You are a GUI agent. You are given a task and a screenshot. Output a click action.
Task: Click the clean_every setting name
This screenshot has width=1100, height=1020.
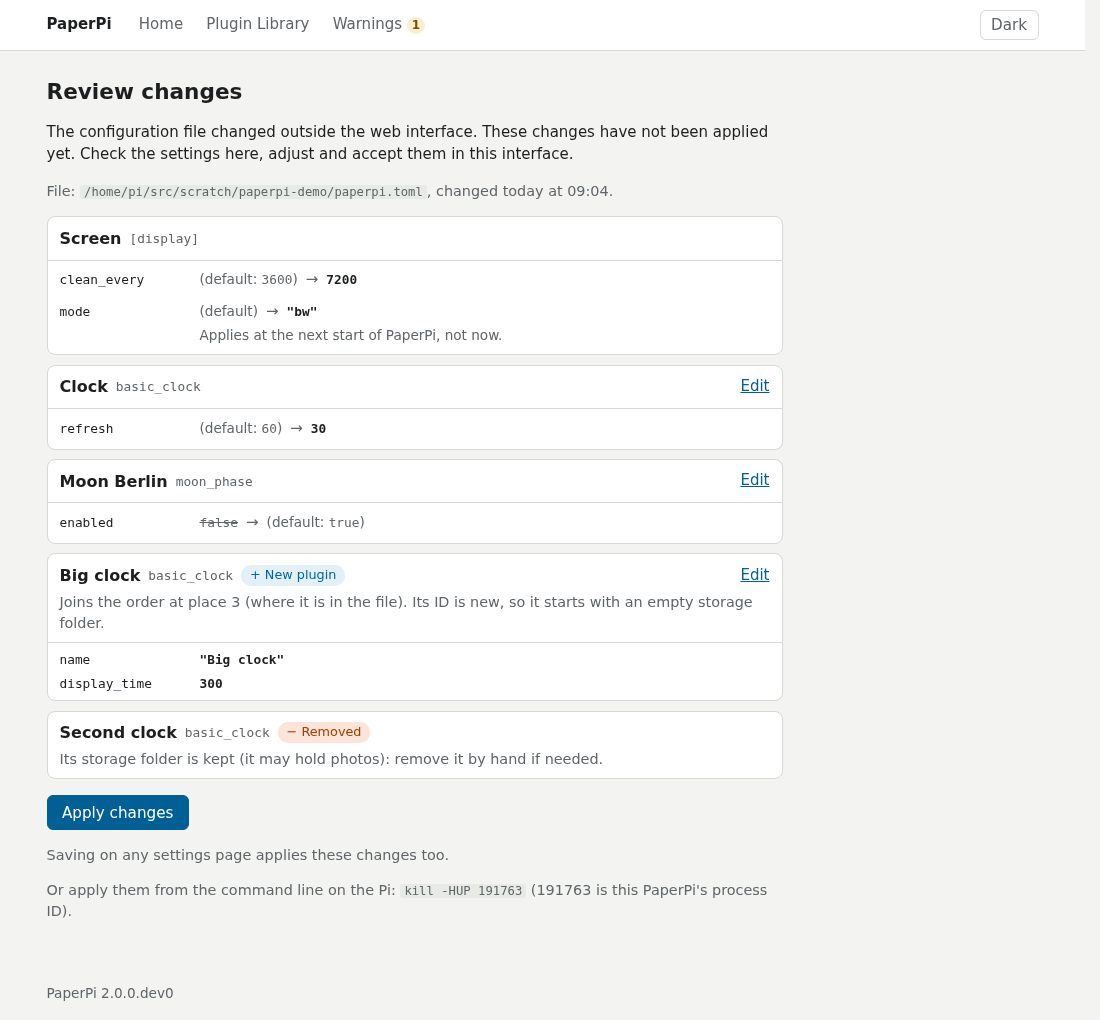tap(102, 280)
